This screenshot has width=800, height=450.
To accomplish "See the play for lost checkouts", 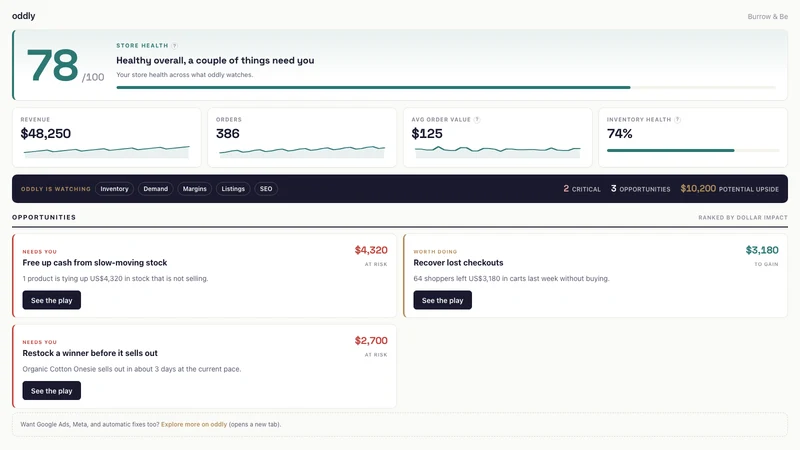I will (x=442, y=300).
